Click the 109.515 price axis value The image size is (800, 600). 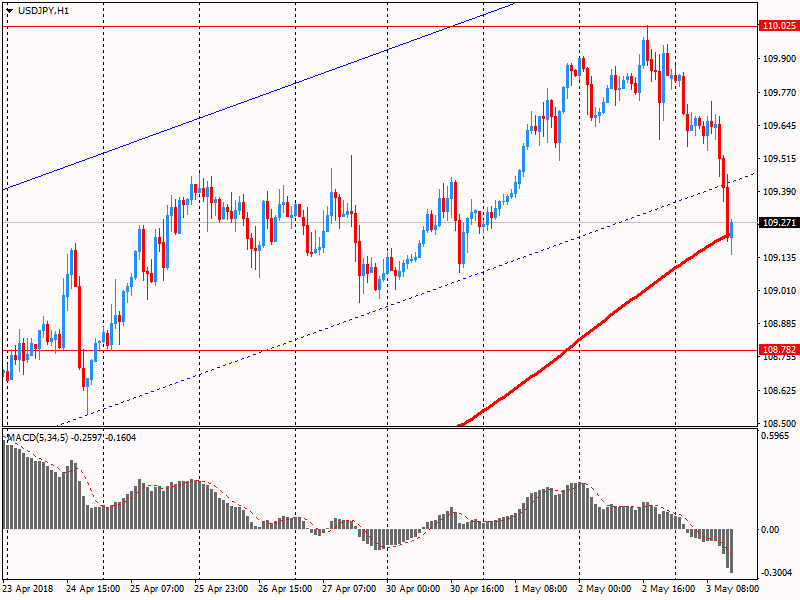(x=779, y=159)
